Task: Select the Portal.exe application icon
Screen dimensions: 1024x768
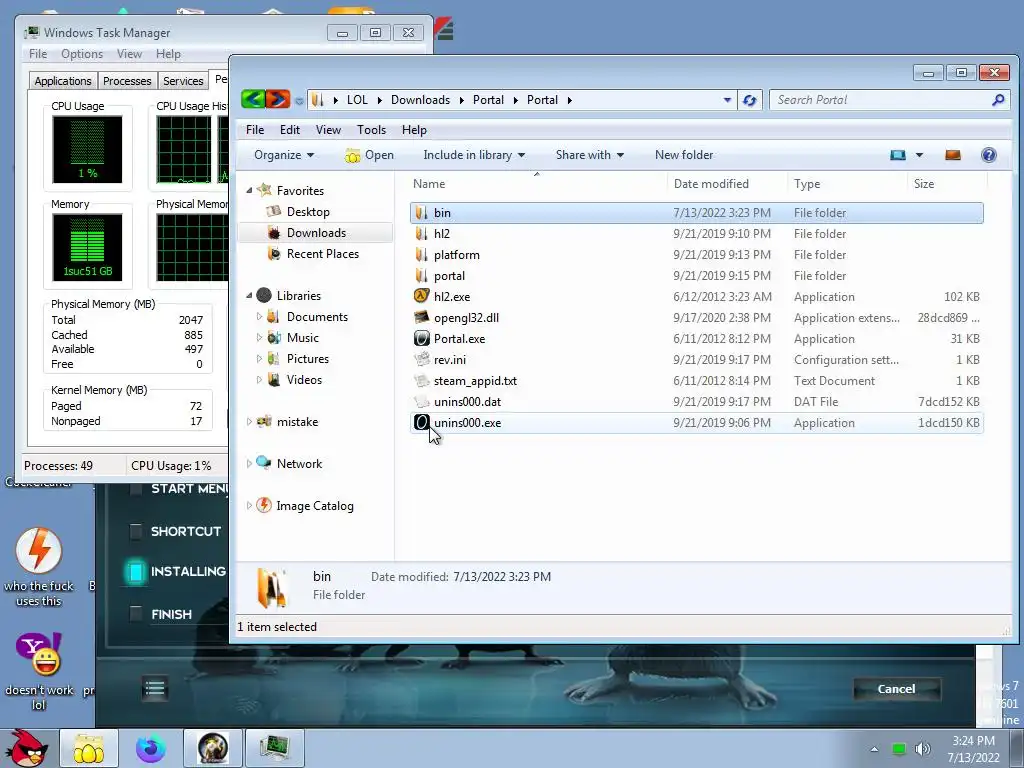Action: pos(422,338)
